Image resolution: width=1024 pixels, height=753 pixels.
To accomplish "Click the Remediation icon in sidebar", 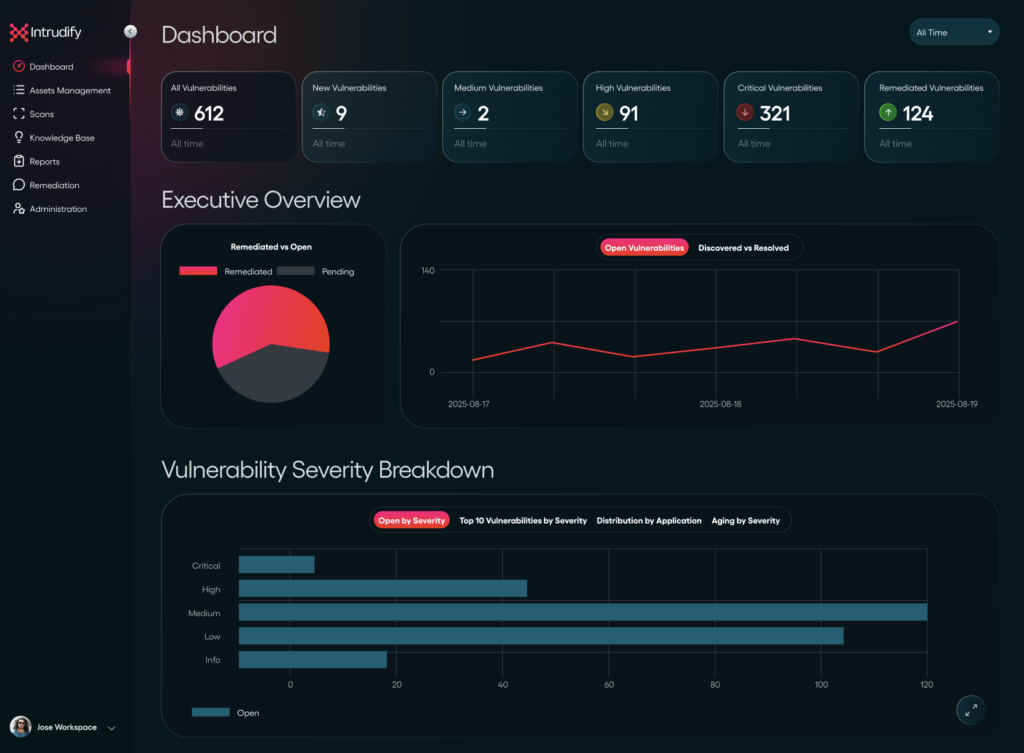I will pos(18,185).
